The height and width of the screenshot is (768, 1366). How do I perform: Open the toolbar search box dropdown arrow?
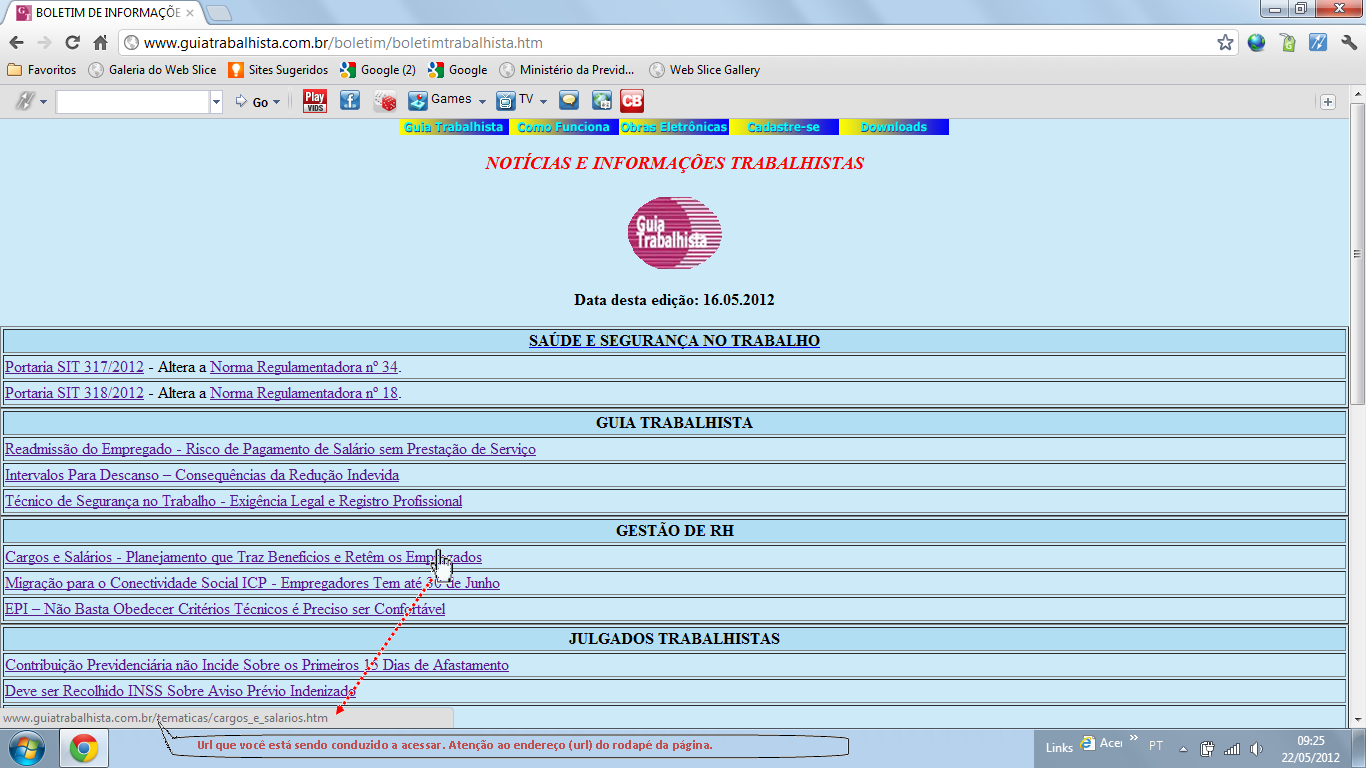(x=216, y=102)
